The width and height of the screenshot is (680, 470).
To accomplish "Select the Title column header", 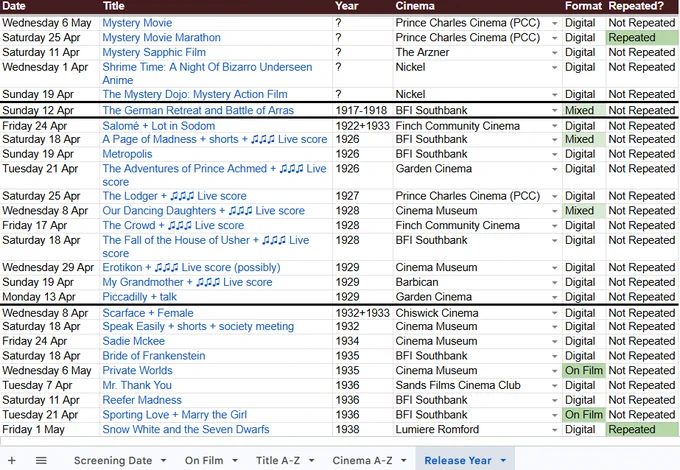I will pyautogui.click(x=114, y=6).
